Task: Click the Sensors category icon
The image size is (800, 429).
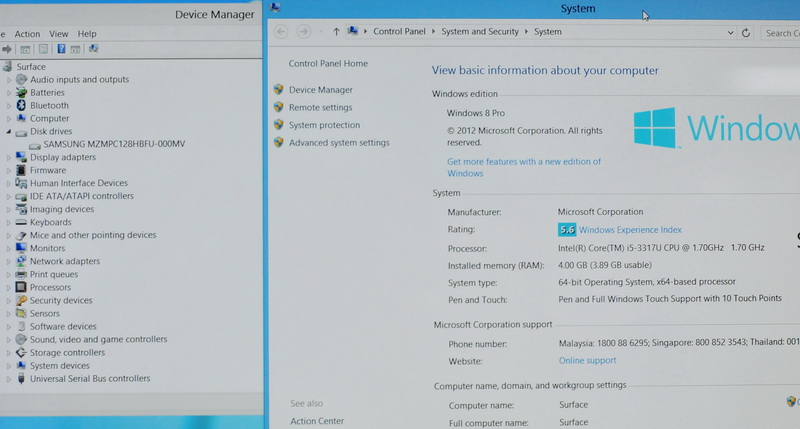Action: point(21,313)
